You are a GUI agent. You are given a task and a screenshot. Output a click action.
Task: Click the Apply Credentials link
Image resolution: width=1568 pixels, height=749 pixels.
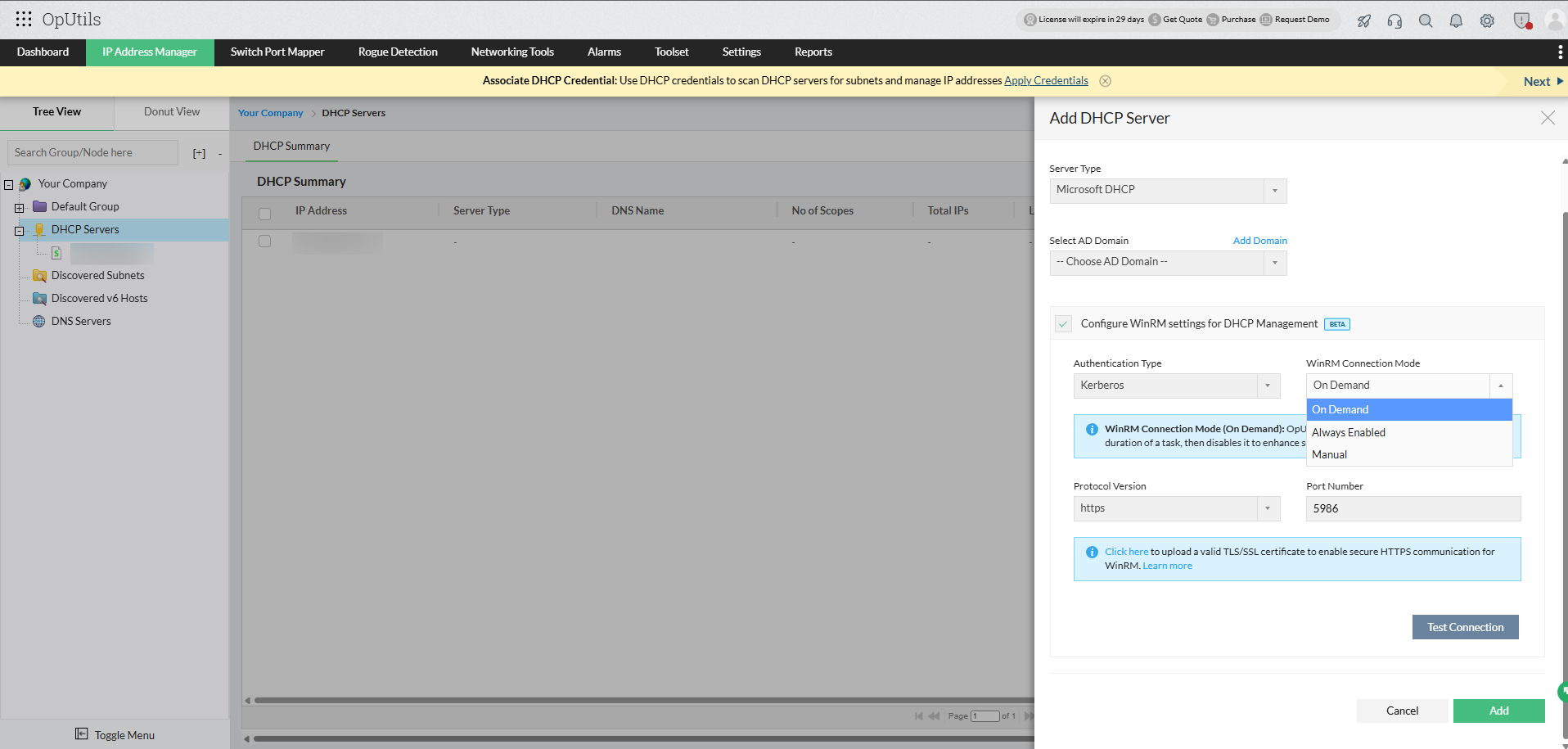tap(1046, 81)
